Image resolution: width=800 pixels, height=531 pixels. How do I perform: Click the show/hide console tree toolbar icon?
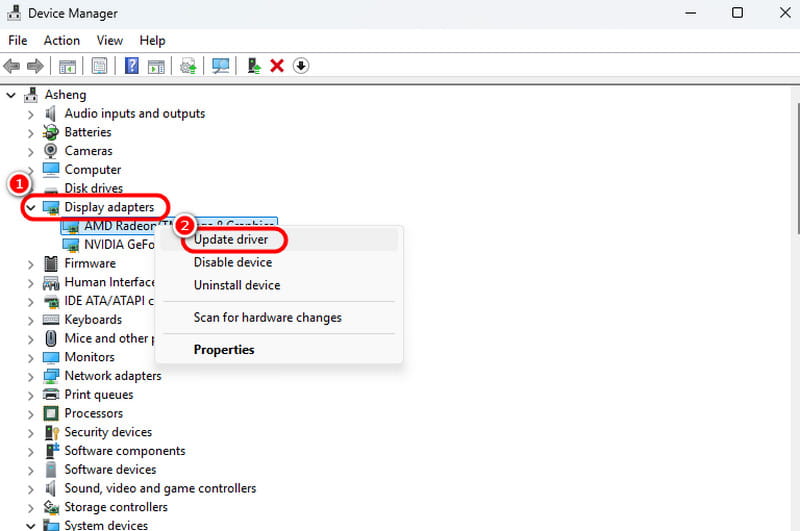tap(68, 66)
